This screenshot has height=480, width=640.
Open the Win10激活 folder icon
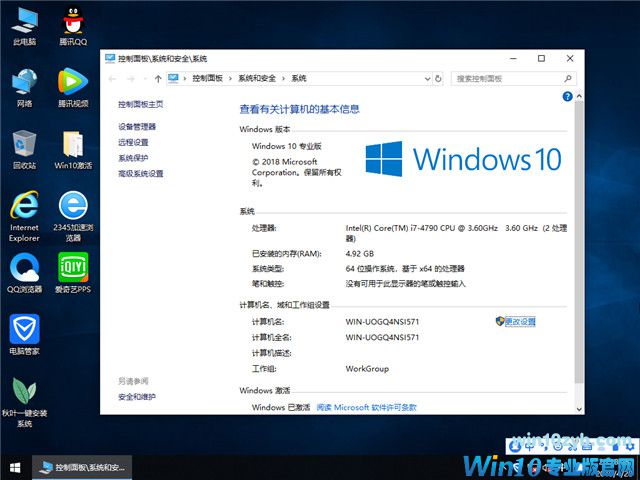coord(73,149)
